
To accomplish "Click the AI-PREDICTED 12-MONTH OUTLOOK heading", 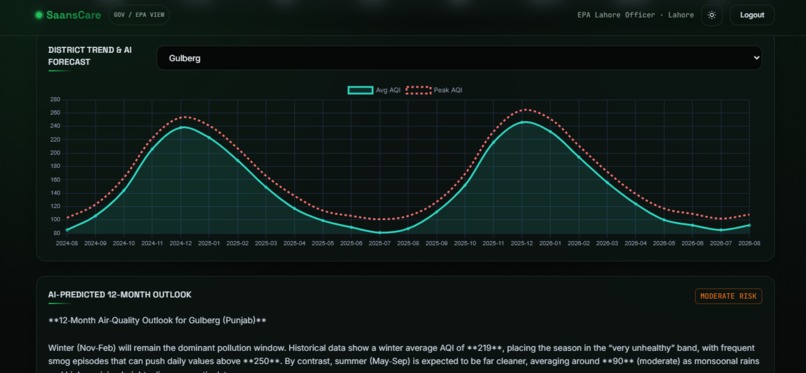I will [x=120, y=295].
